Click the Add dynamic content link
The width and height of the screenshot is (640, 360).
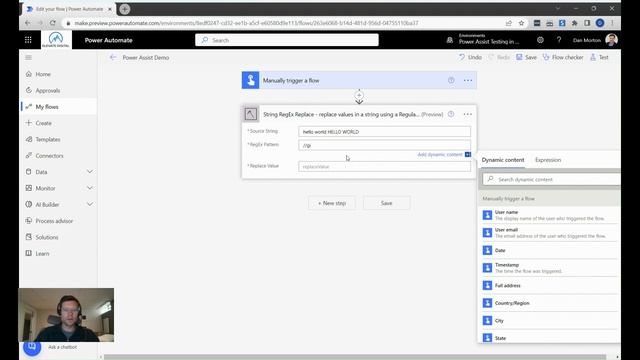click(440, 155)
